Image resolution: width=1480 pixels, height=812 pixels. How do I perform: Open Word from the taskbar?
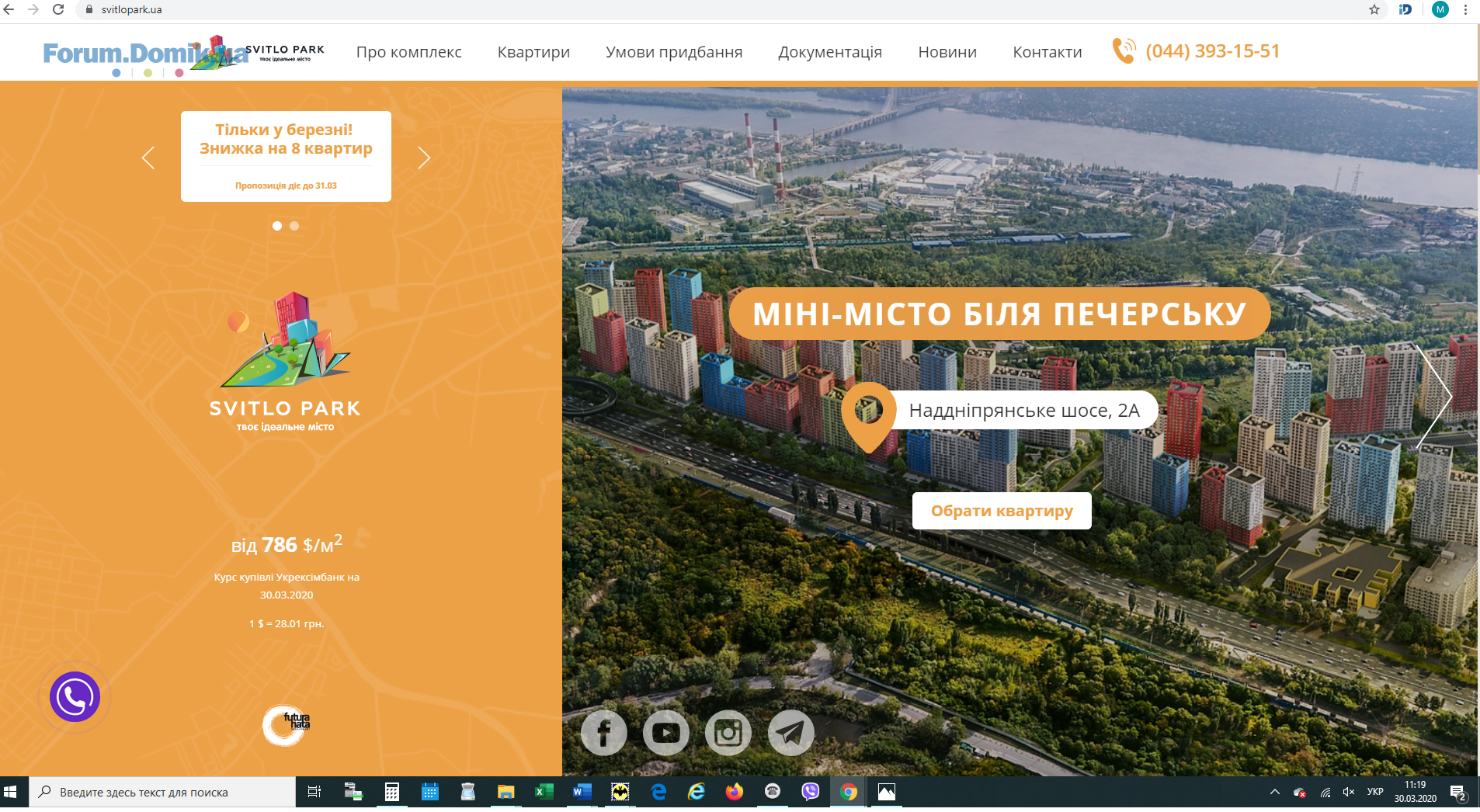point(582,792)
